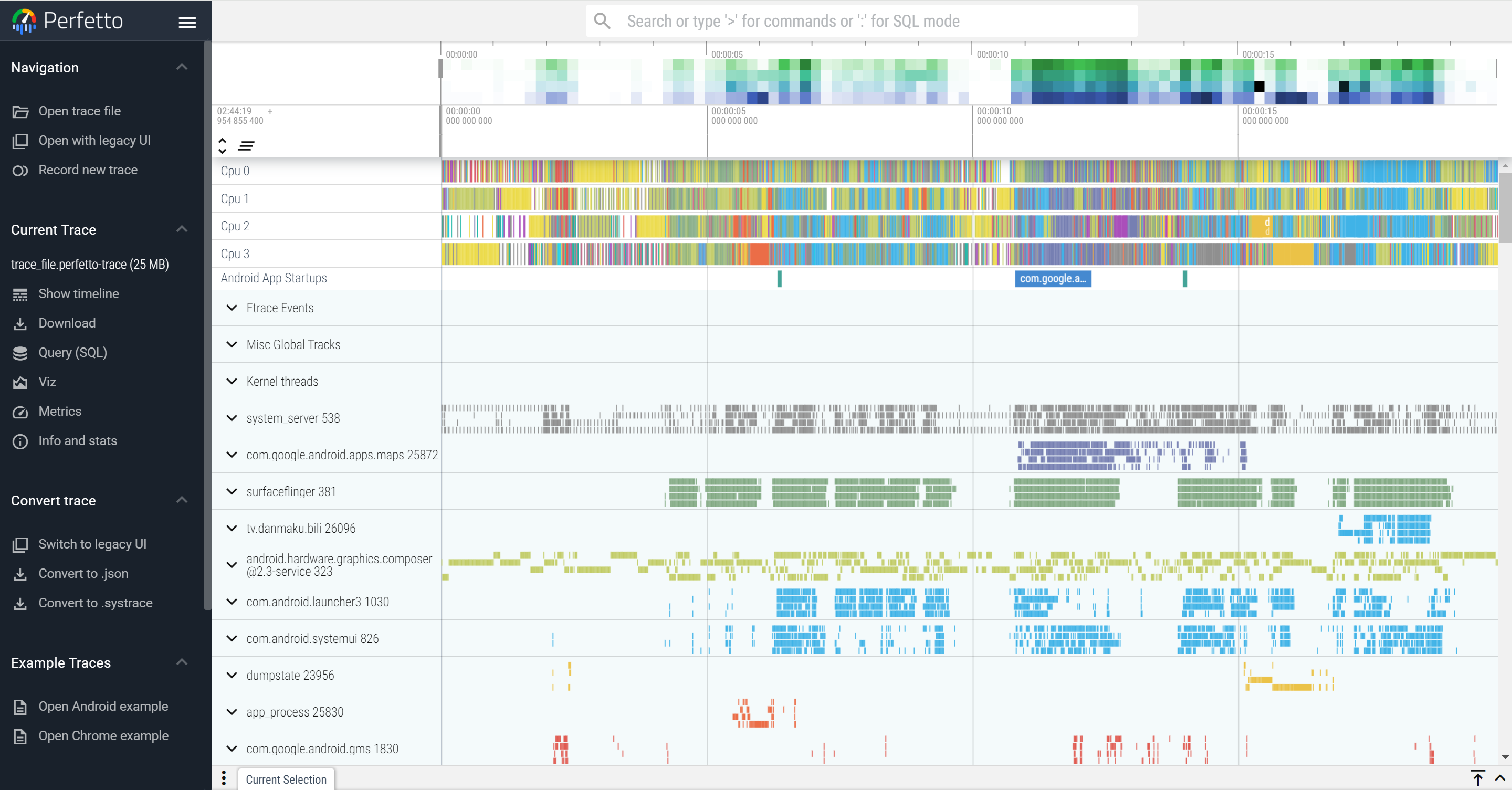
Task: Click the overview minimap at 00:00:10
Action: 973,81
